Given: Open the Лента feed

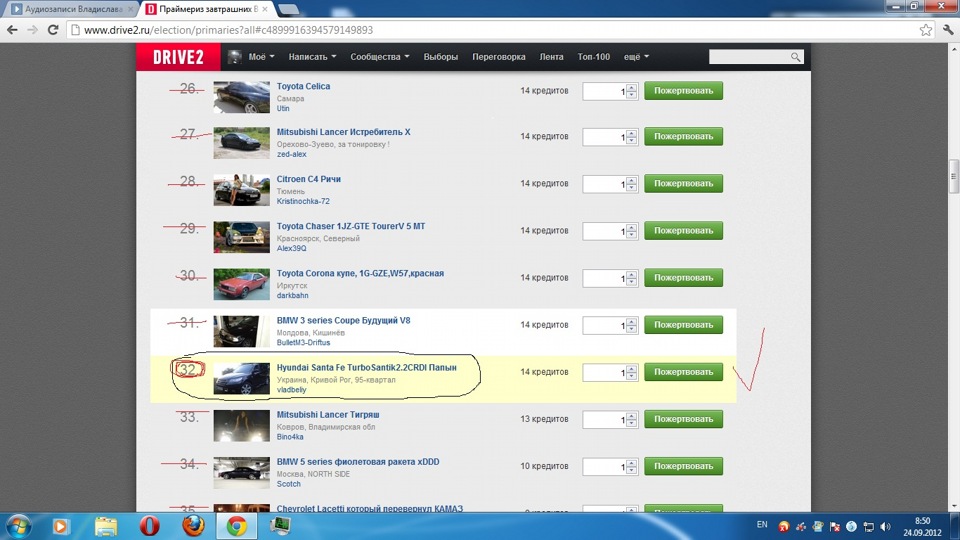Looking at the screenshot, I should [x=551, y=57].
